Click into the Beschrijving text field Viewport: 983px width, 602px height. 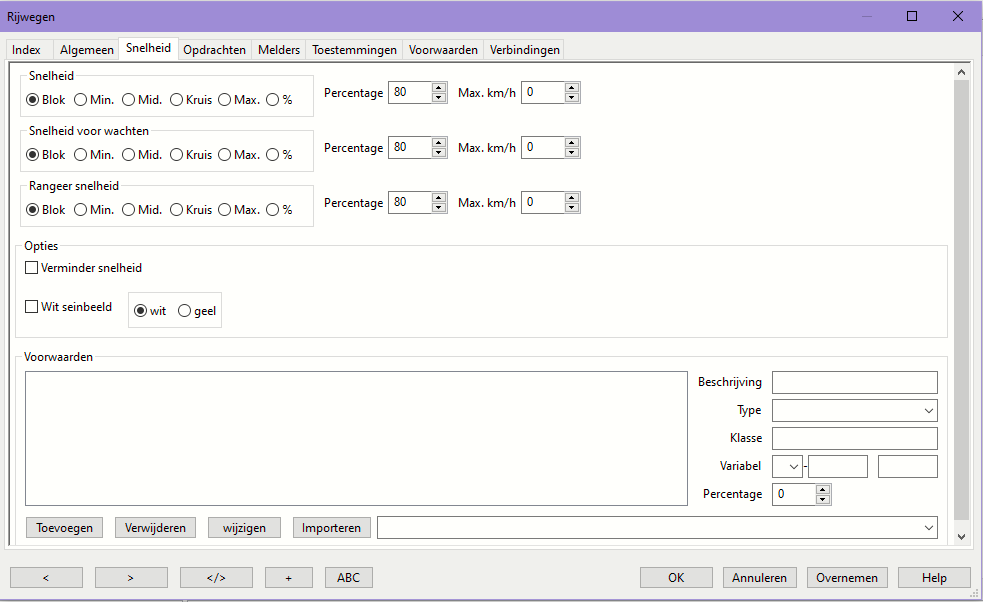[x=854, y=382]
